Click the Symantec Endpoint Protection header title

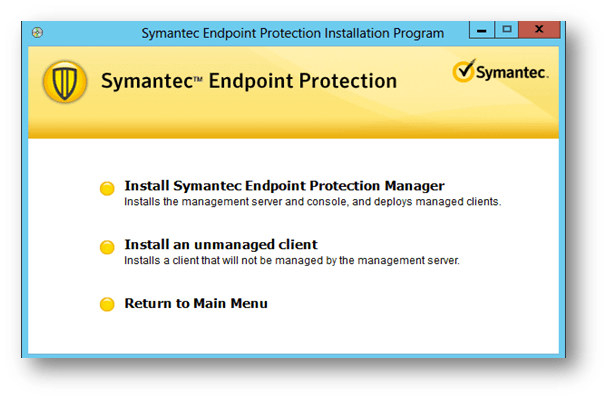(x=249, y=81)
